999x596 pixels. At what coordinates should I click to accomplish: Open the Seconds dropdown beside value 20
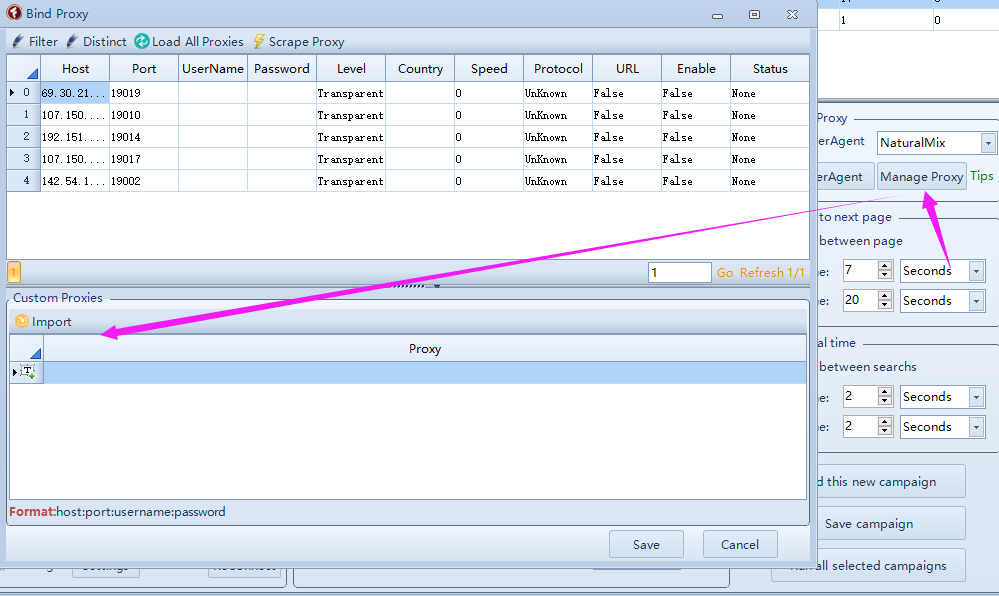pyautogui.click(x=975, y=301)
